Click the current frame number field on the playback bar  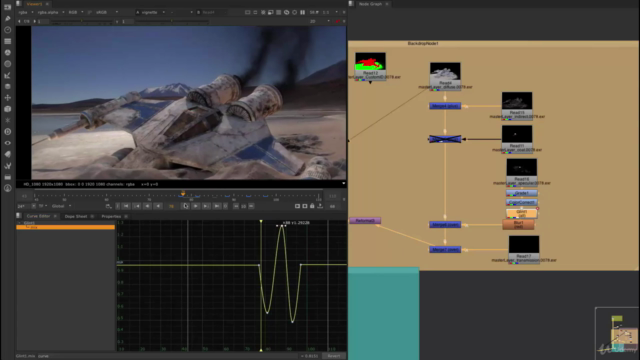tap(172, 206)
